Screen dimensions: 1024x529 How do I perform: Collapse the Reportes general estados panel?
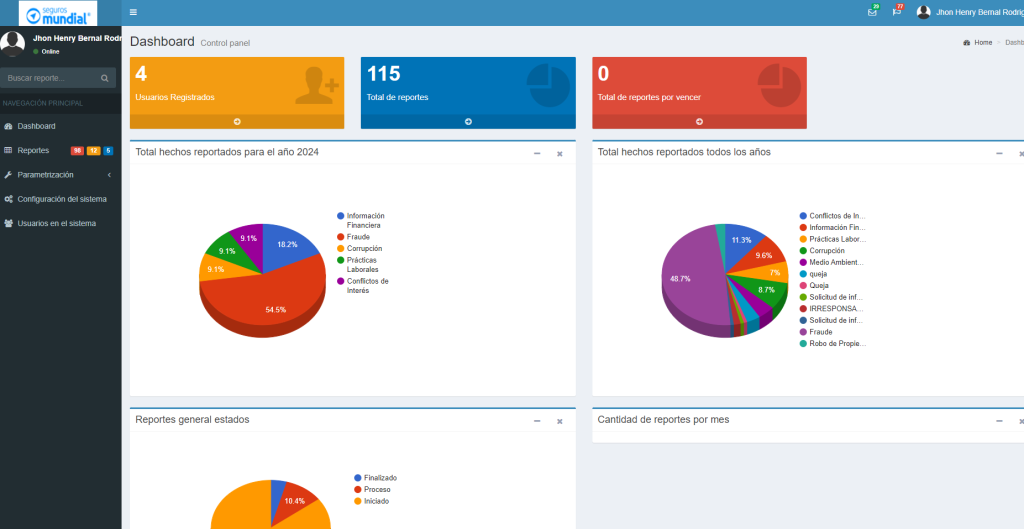[537, 421]
